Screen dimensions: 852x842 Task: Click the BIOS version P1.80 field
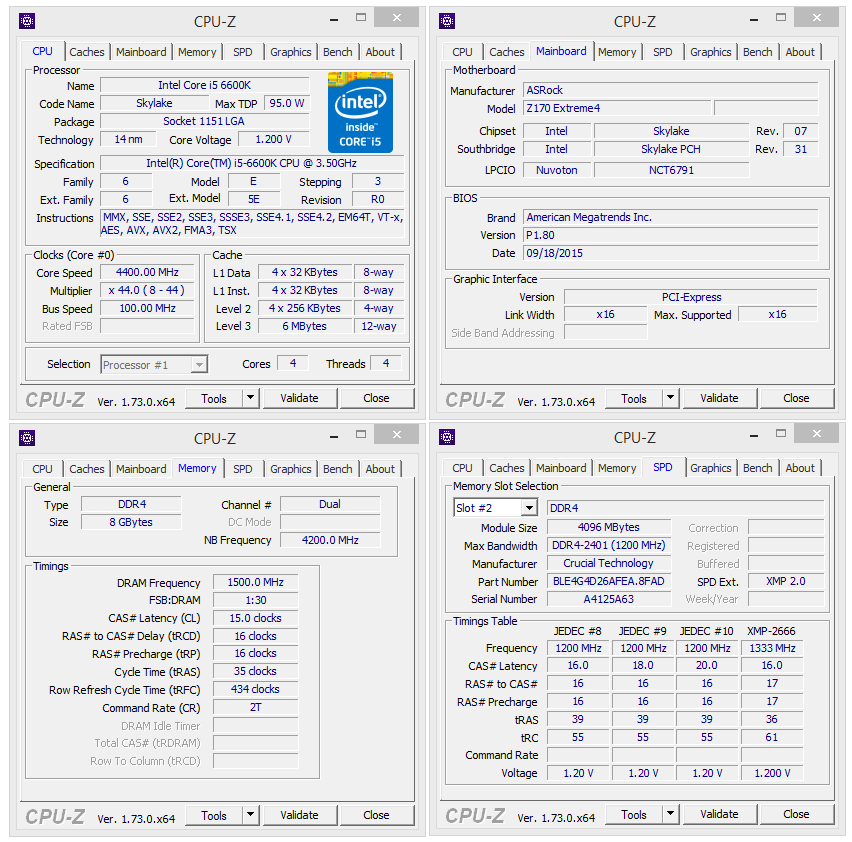coord(671,235)
